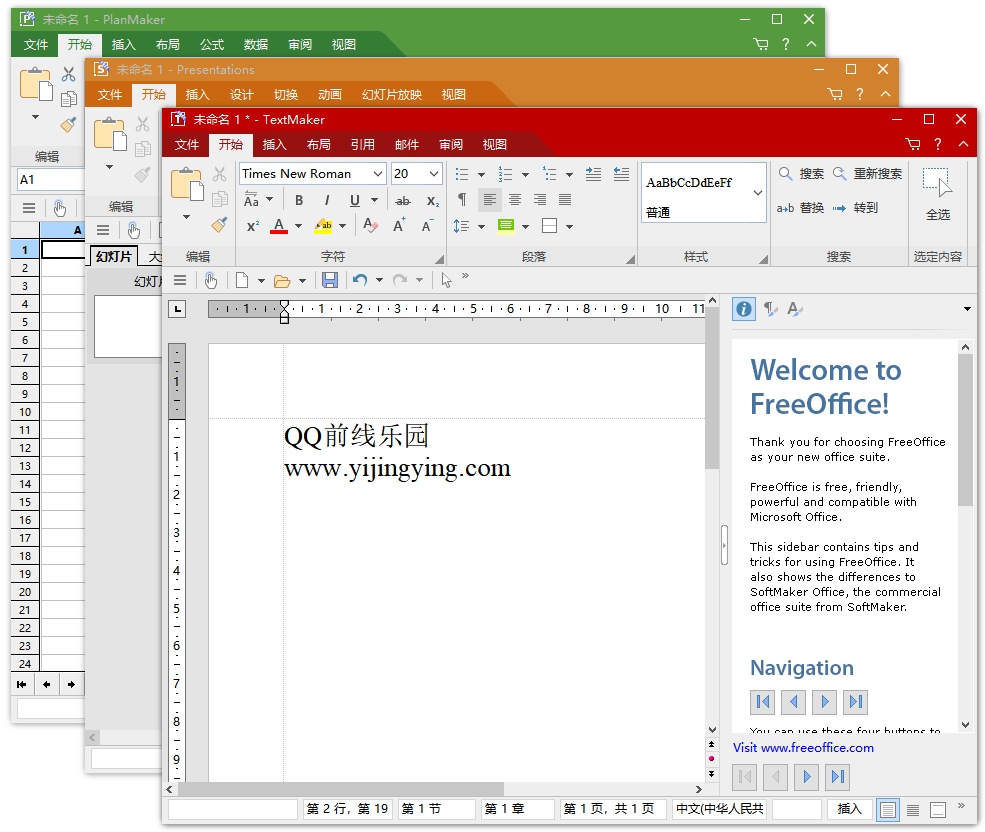The image size is (985, 832).
Task: Click the tab stop type selector on ruler
Action: 178,309
